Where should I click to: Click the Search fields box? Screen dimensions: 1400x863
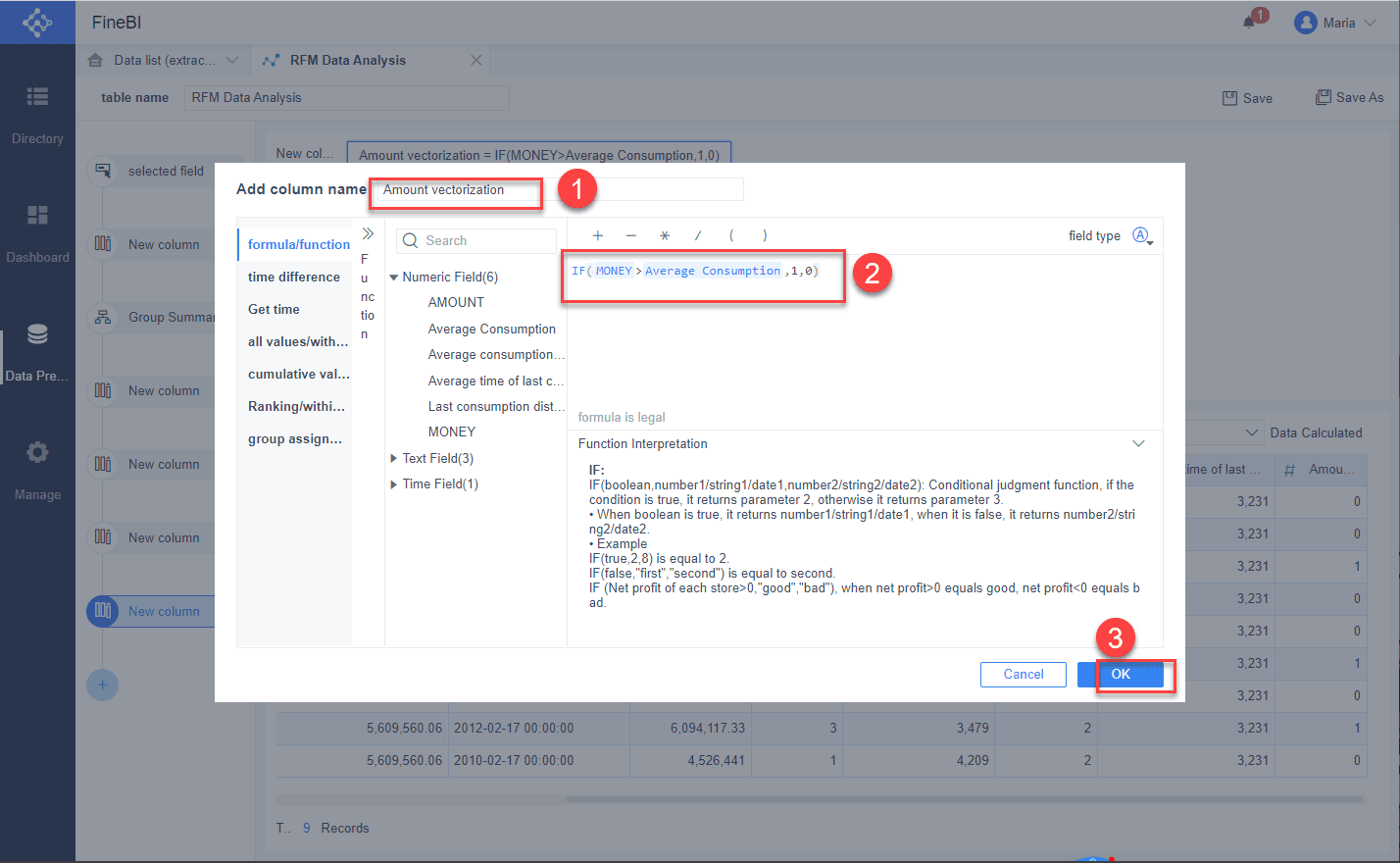point(476,241)
